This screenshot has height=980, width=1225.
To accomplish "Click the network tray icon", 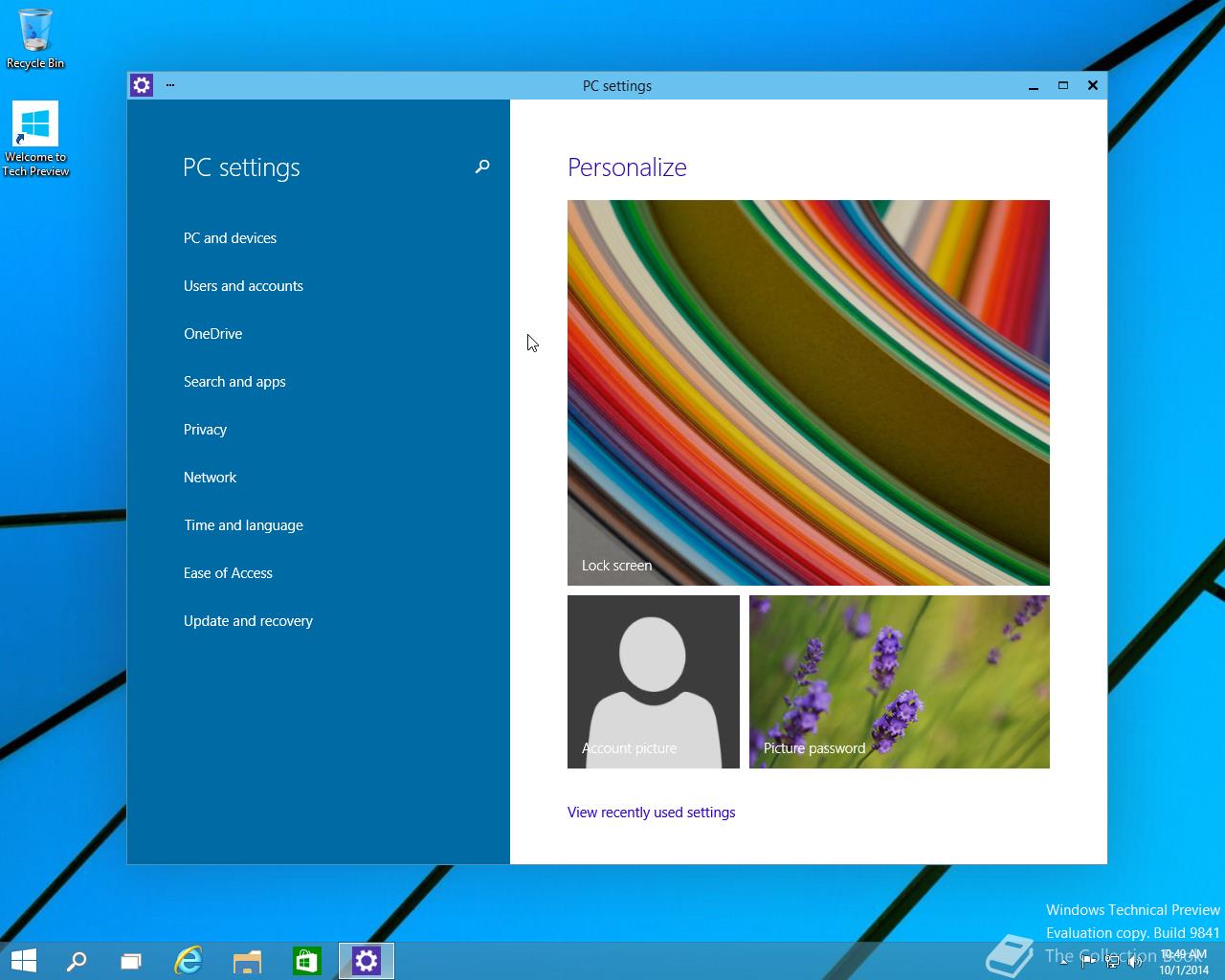I will pos(1112,962).
